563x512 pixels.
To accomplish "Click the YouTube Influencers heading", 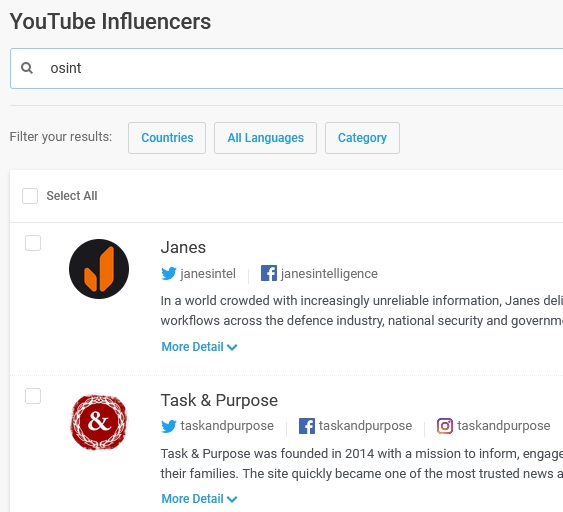I will (x=110, y=22).
